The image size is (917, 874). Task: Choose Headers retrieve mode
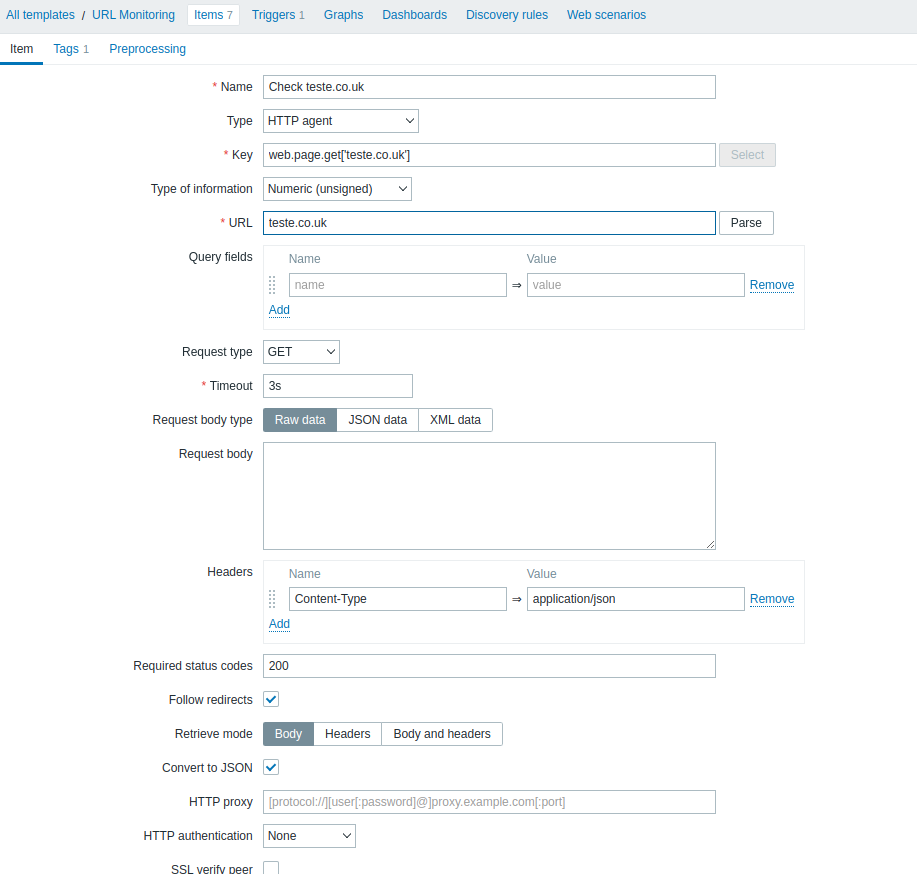point(347,734)
